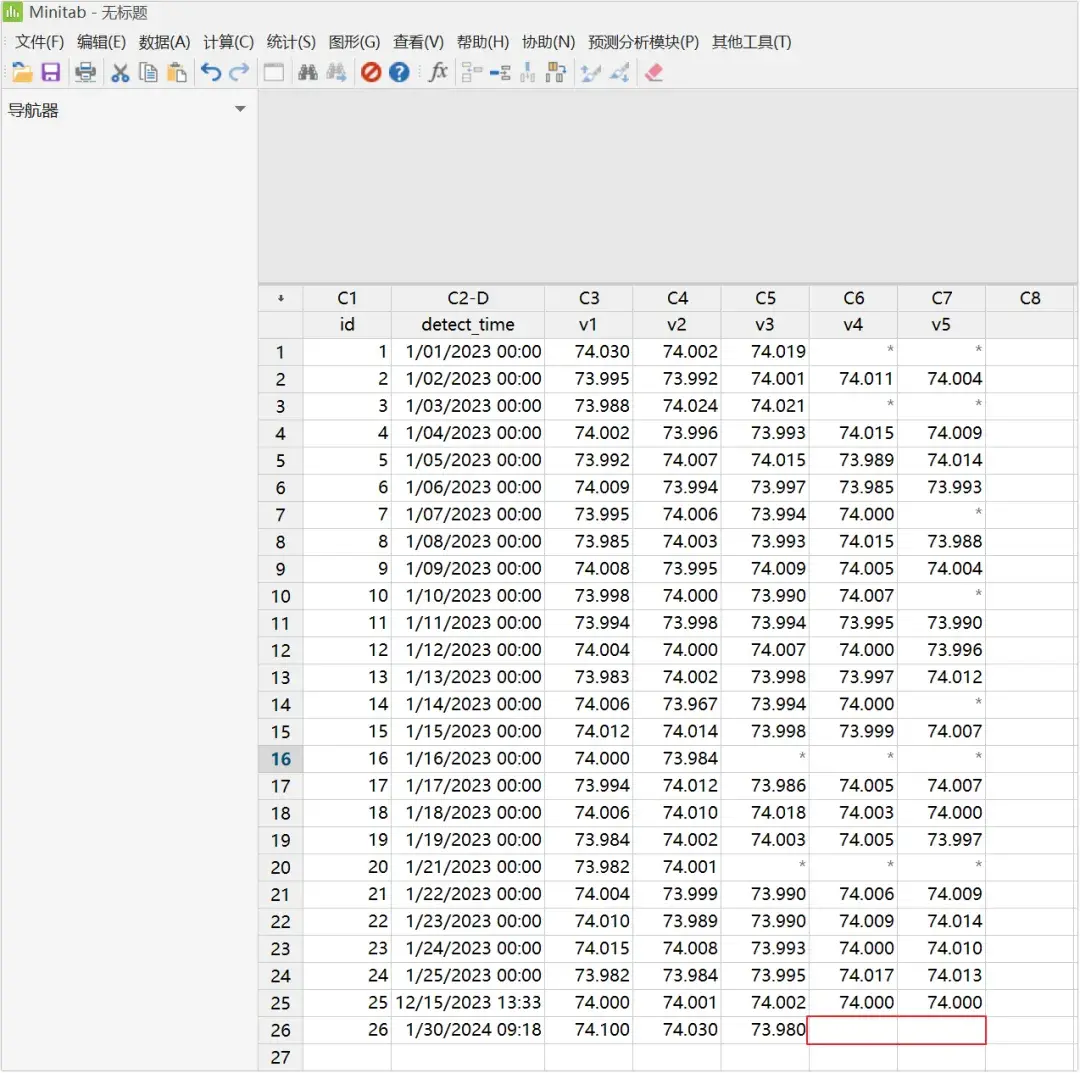Image resolution: width=1080 pixels, height=1073 pixels.
Task: Select v5 value 74.012 in row 13
Action: pyautogui.click(x=942, y=677)
